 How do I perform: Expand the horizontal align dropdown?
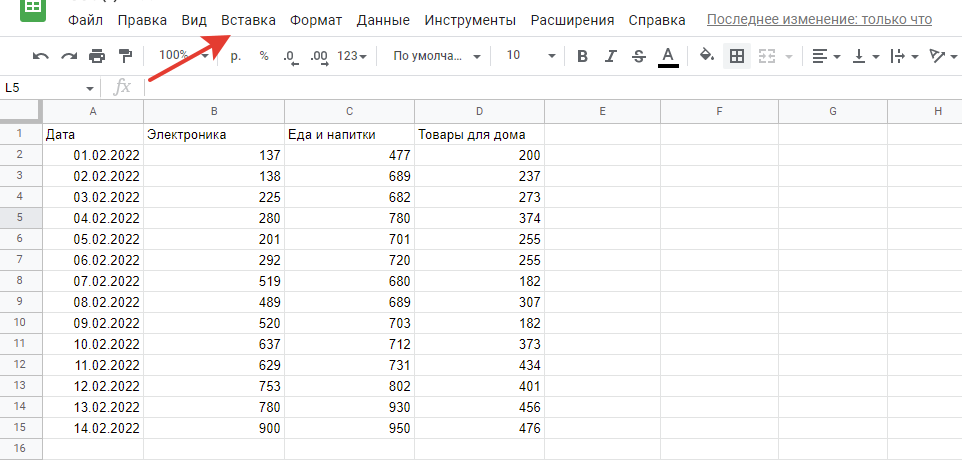click(x=825, y=56)
